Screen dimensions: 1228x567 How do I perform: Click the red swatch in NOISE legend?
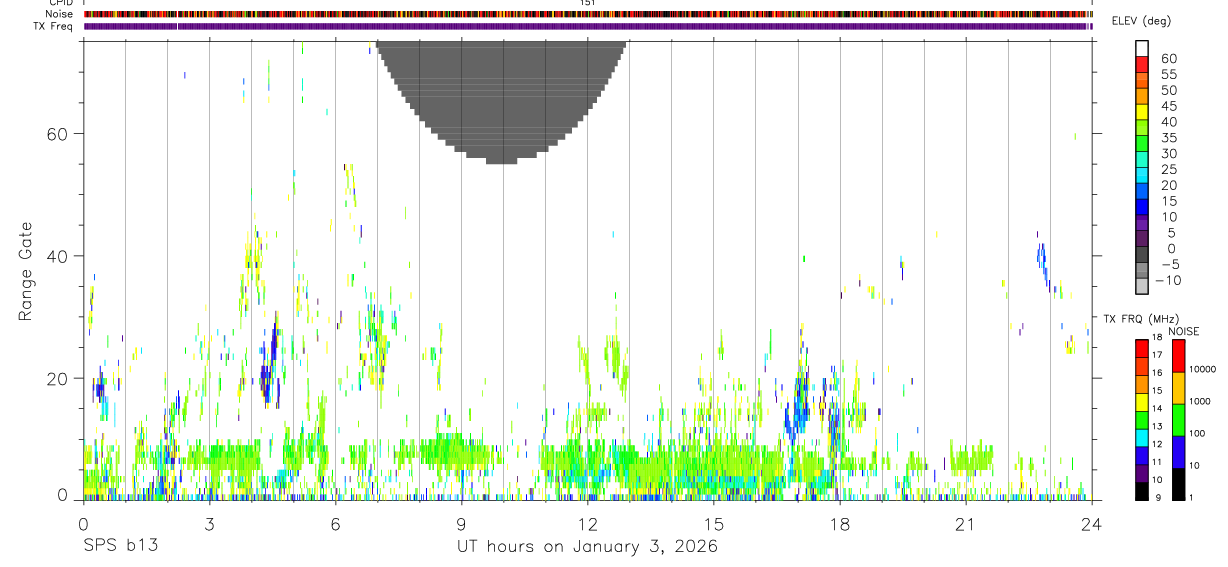pyautogui.click(x=1179, y=356)
